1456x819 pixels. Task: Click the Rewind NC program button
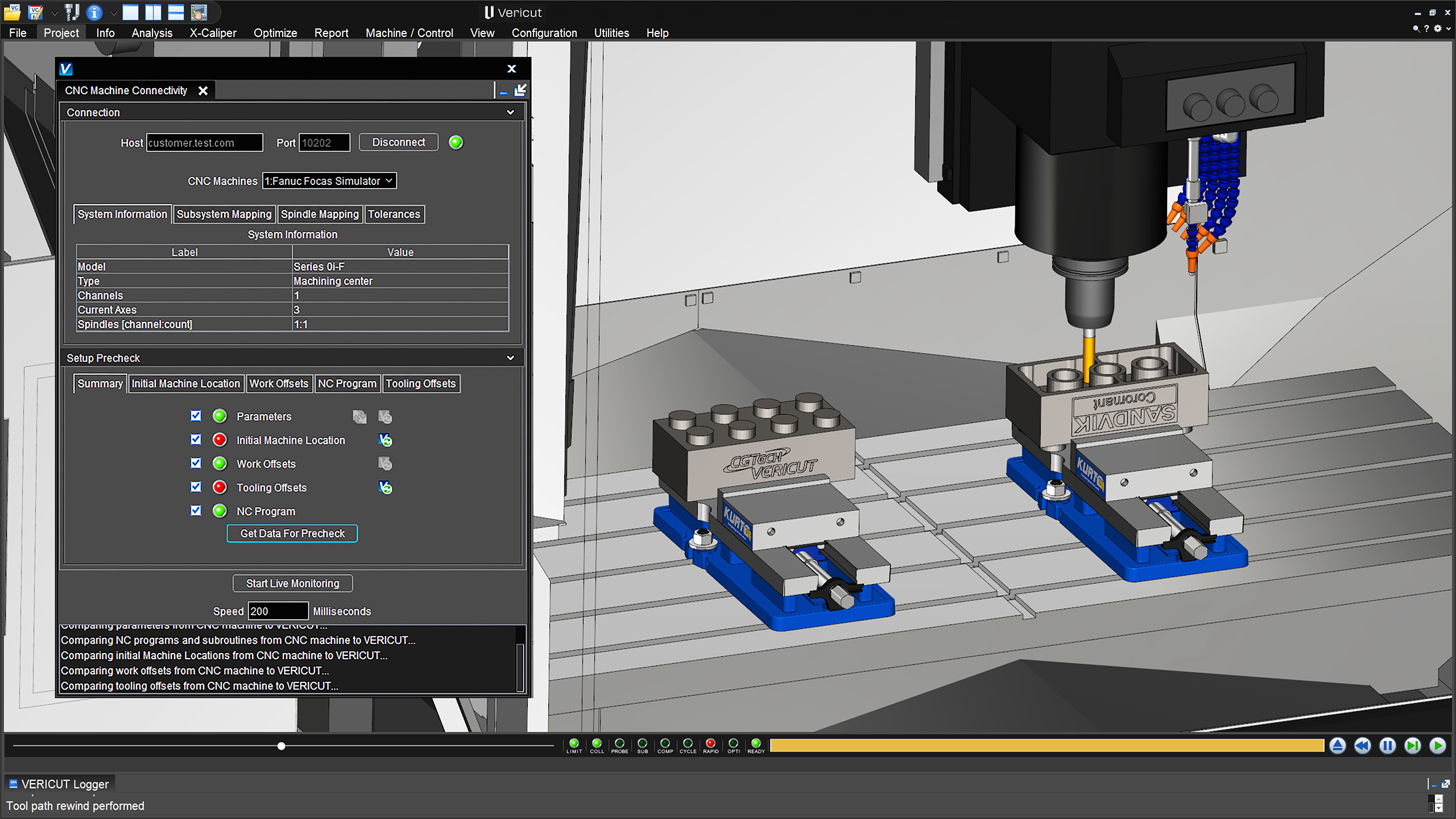click(x=1362, y=746)
